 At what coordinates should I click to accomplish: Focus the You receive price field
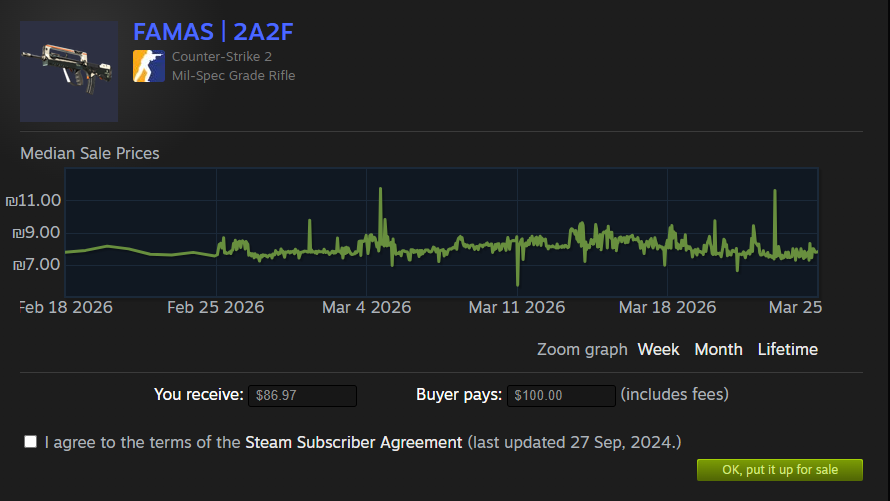click(302, 395)
